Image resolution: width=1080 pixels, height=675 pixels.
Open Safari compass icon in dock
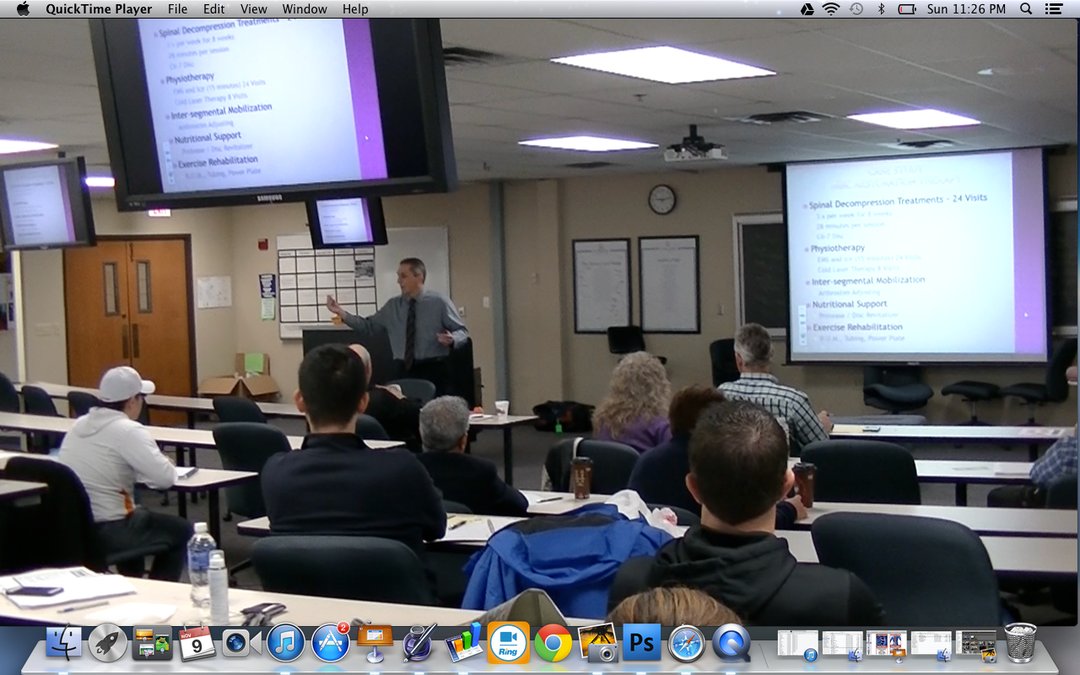coord(686,643)
